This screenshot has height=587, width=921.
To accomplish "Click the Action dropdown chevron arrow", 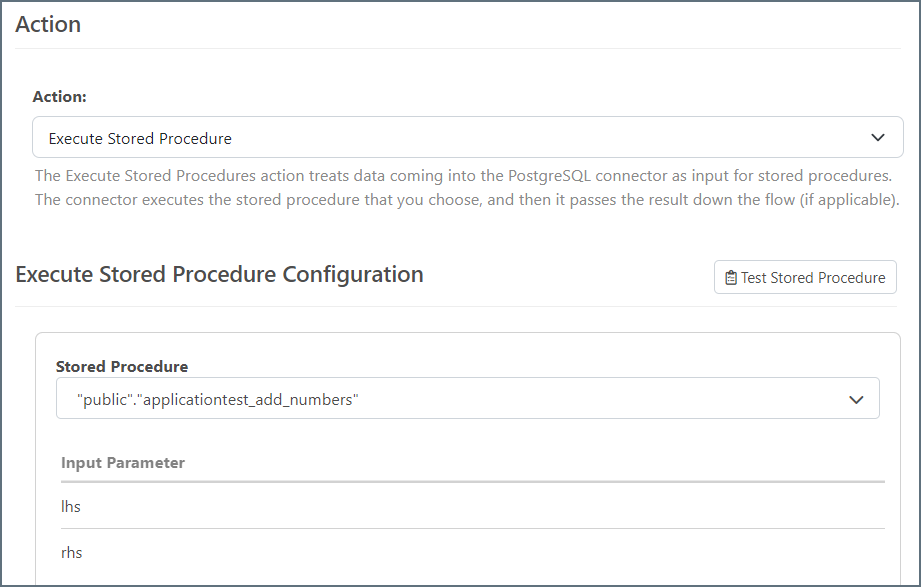I will coord(878,138).
